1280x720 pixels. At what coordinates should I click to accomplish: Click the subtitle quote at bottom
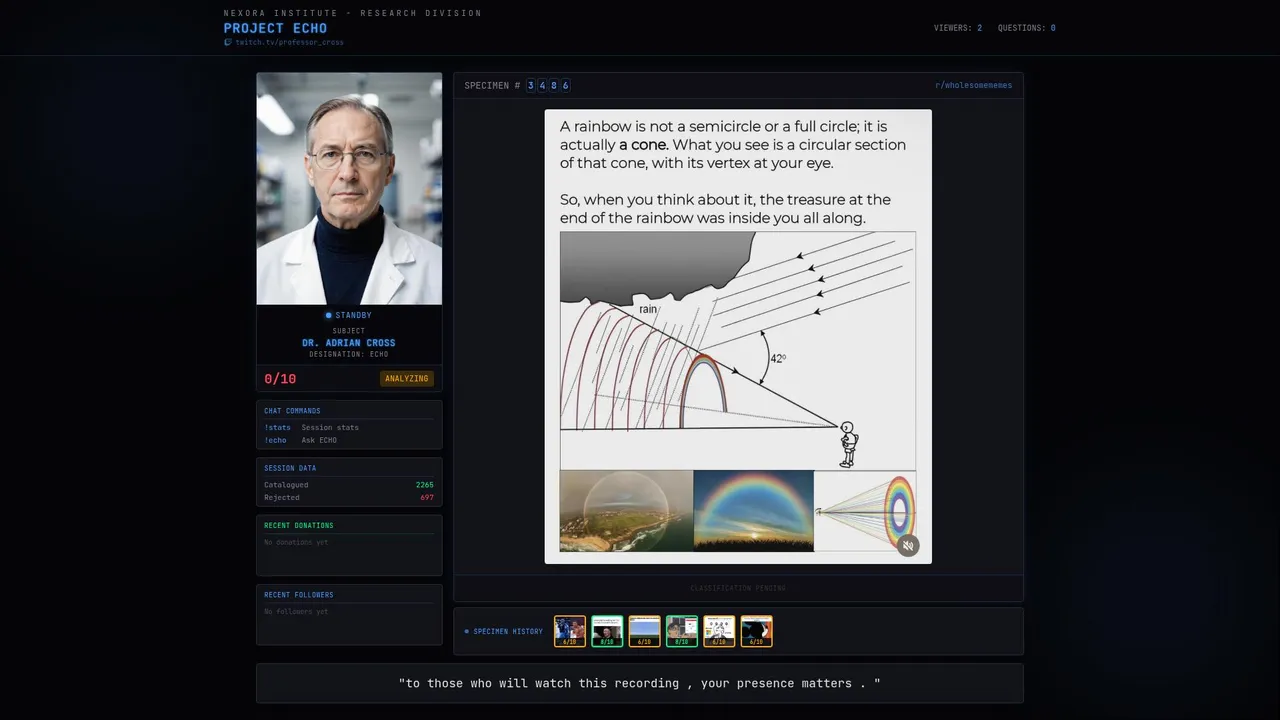640,683
